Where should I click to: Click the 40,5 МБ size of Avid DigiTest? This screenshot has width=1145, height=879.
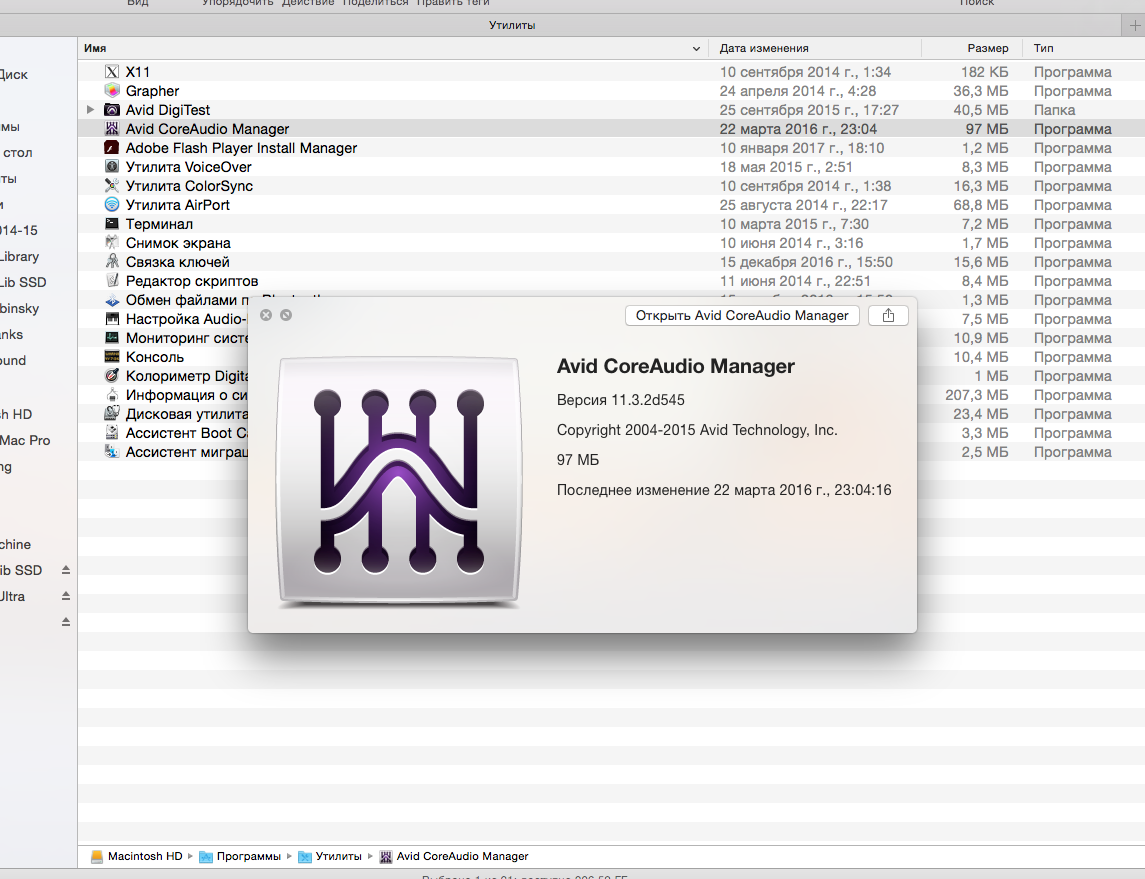point(981,110)
